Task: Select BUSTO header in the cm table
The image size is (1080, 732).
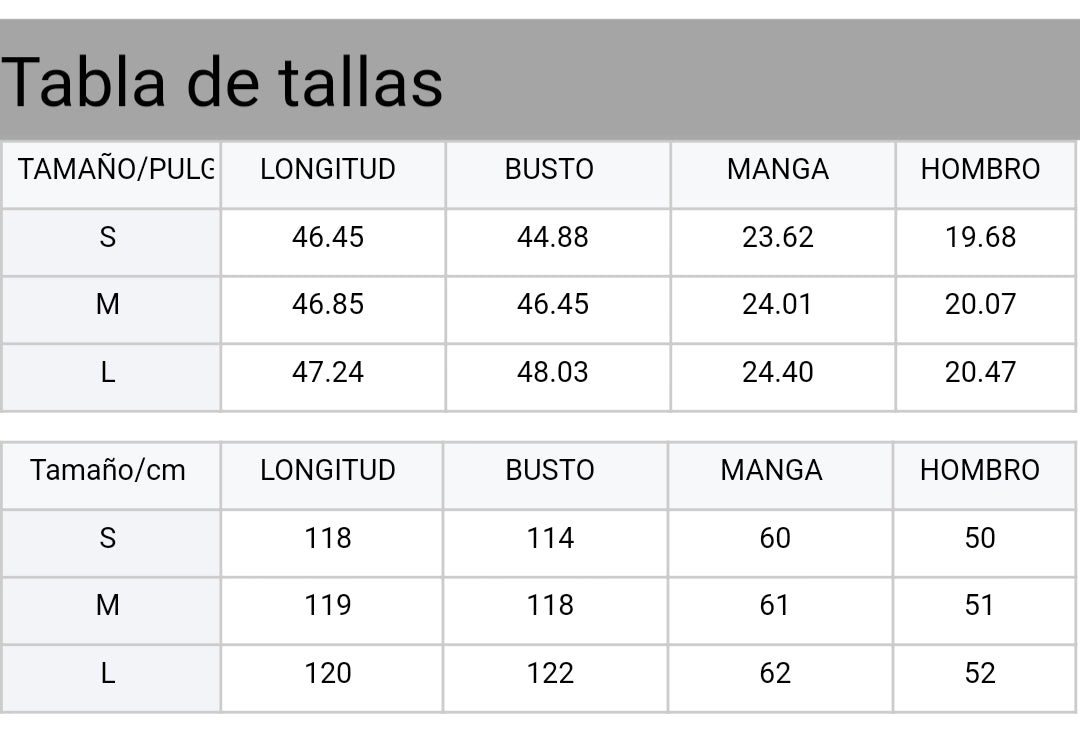Action: tap(550, 470)
